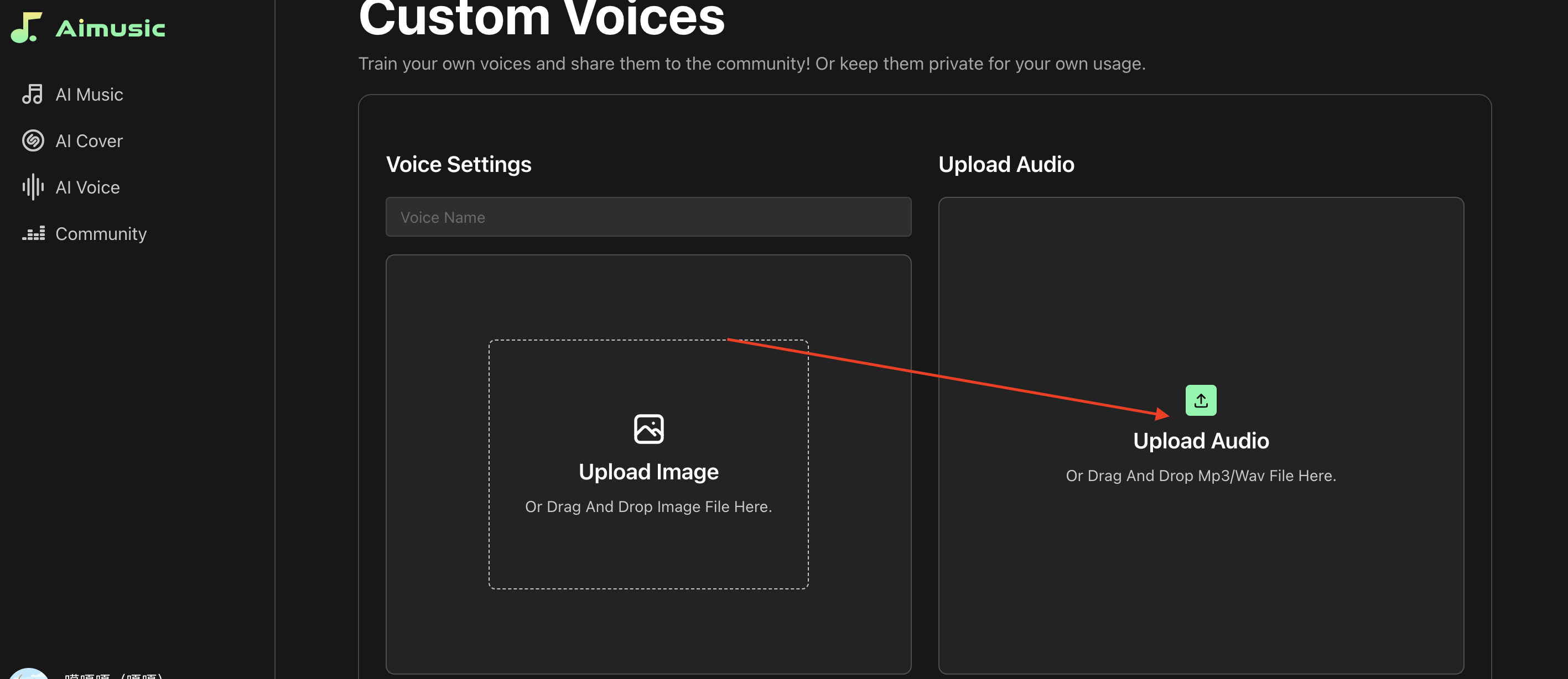Open the AI Voice menu item
This screenshot has width=1568, height=679.
(87, 187)
